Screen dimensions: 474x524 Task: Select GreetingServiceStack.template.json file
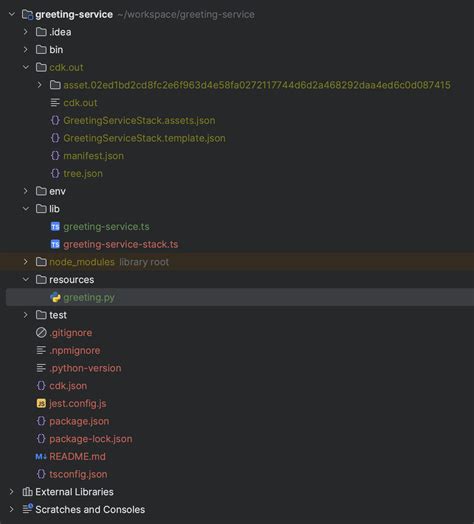tap(144, 138)
